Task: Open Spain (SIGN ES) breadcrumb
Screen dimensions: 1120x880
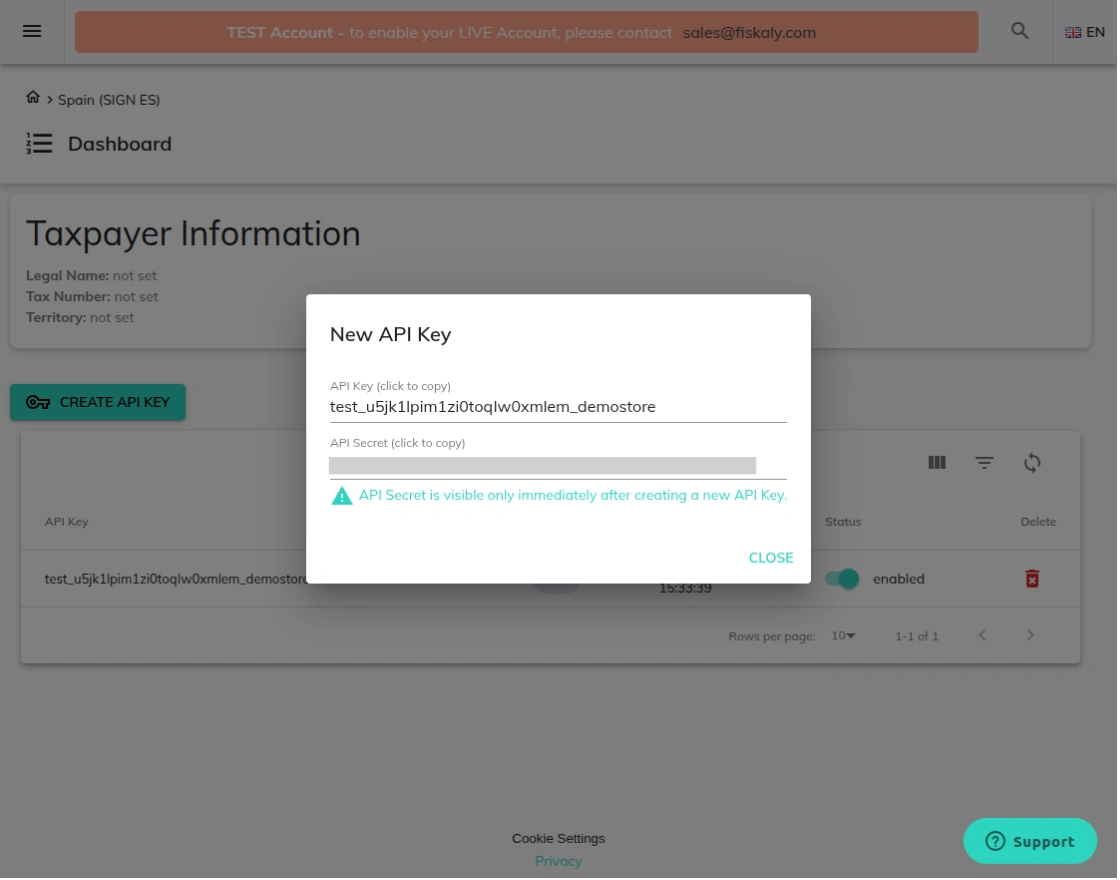Action: coord(109,100)
